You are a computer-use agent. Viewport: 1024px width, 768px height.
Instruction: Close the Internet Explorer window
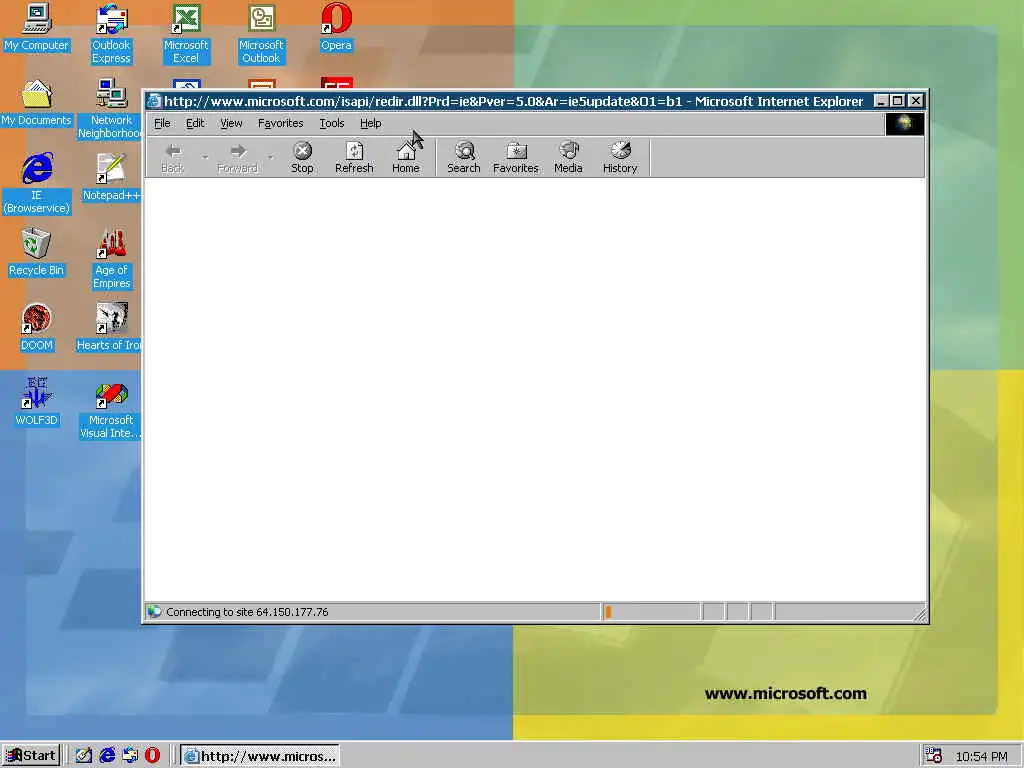(x=916, y=101)
